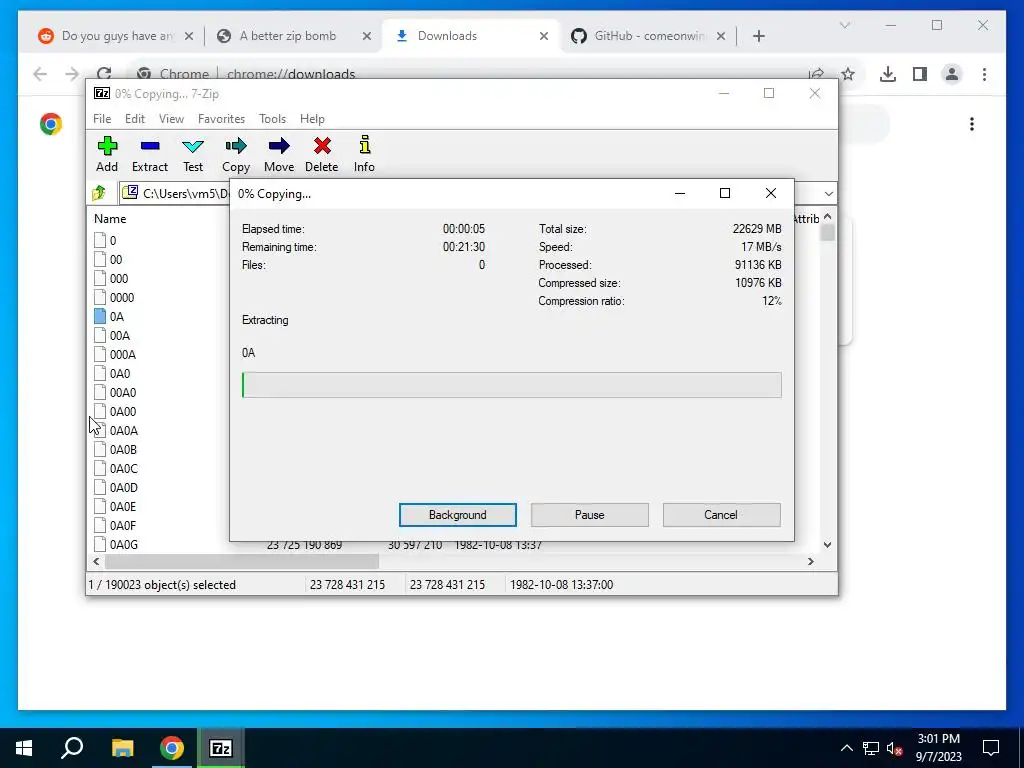Open Chrome three-dot main menu

(984, 74)
